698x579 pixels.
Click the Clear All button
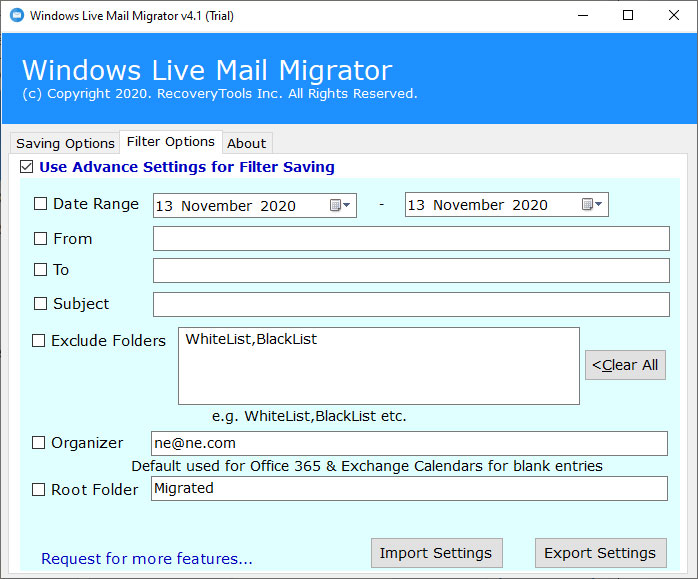pyautogui.click(x=625, y=365)
